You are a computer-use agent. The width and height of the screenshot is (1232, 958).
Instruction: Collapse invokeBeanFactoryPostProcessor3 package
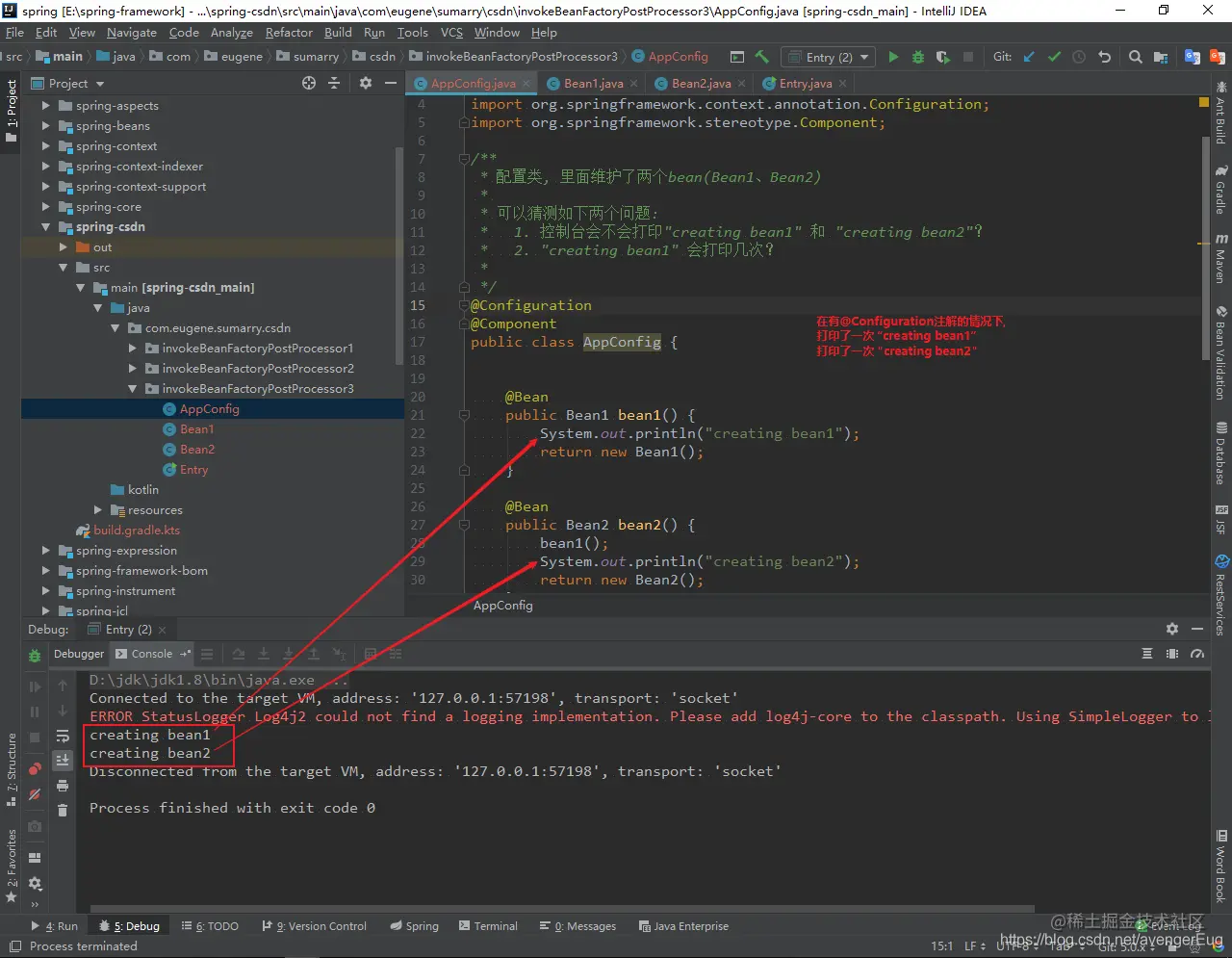point(133,389)
